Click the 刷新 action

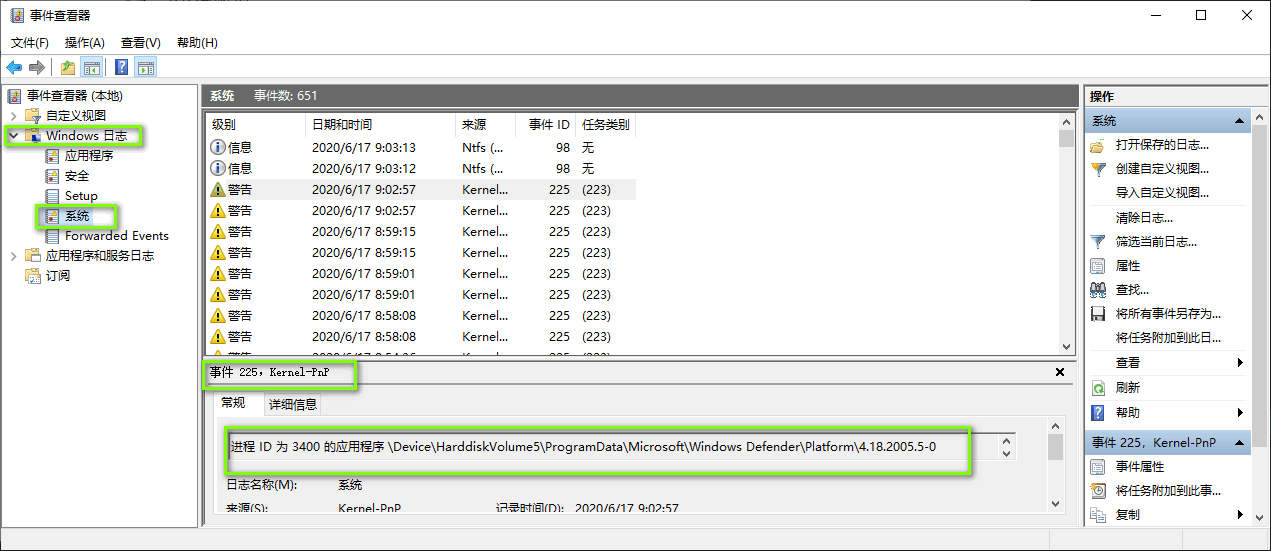[1128, 388]
